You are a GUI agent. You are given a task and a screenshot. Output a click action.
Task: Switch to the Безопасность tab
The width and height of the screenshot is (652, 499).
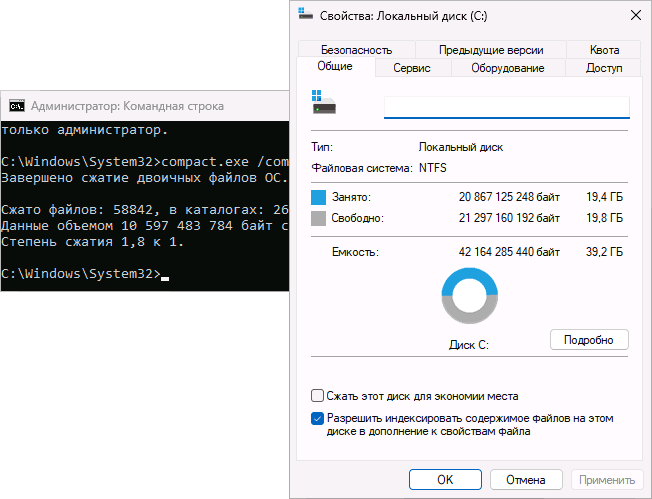click(356, 50)
